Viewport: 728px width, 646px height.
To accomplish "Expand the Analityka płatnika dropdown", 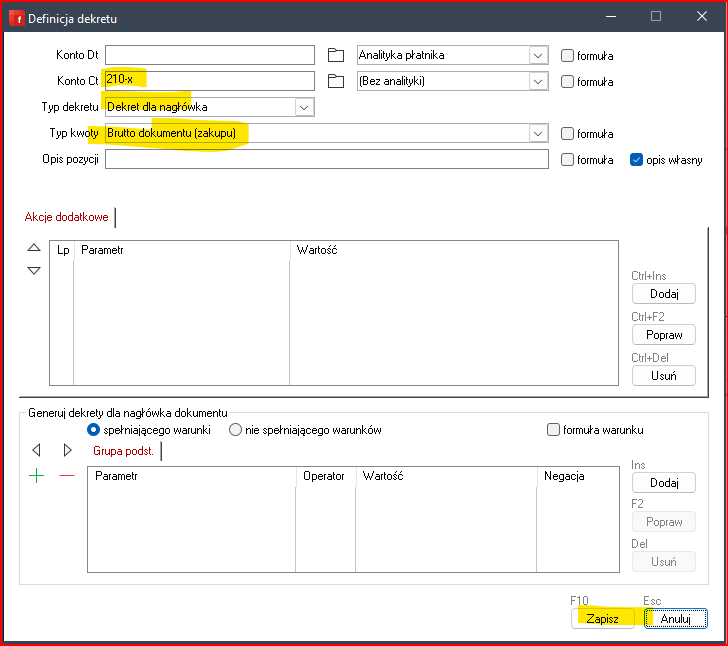I will click(538, 55).
